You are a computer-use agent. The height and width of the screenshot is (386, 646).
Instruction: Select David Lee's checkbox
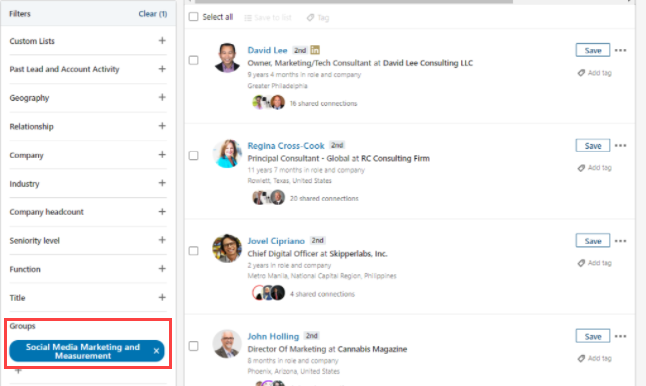pos(193,60)
